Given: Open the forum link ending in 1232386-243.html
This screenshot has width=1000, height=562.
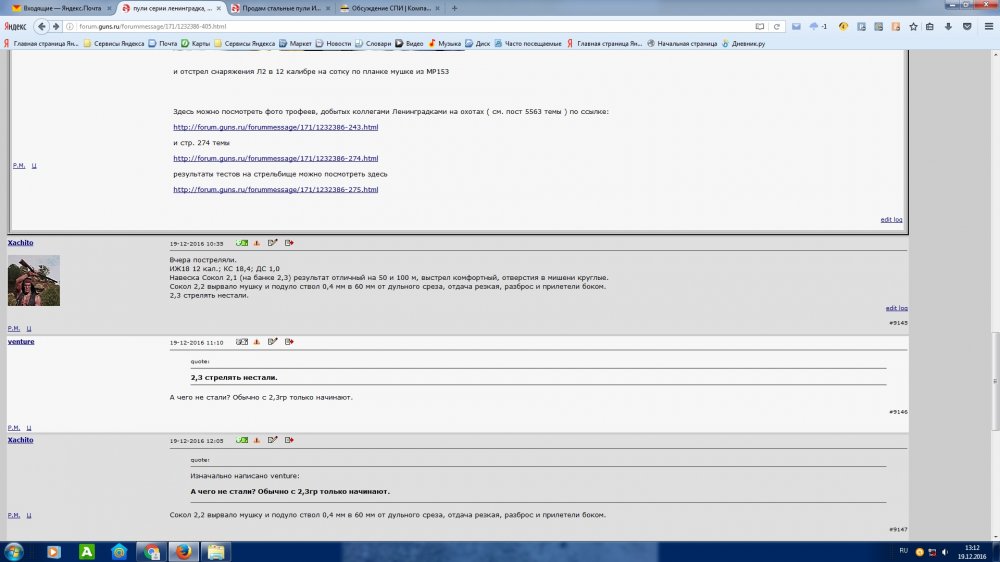Looking at the screenshot, I should point(275,127).
